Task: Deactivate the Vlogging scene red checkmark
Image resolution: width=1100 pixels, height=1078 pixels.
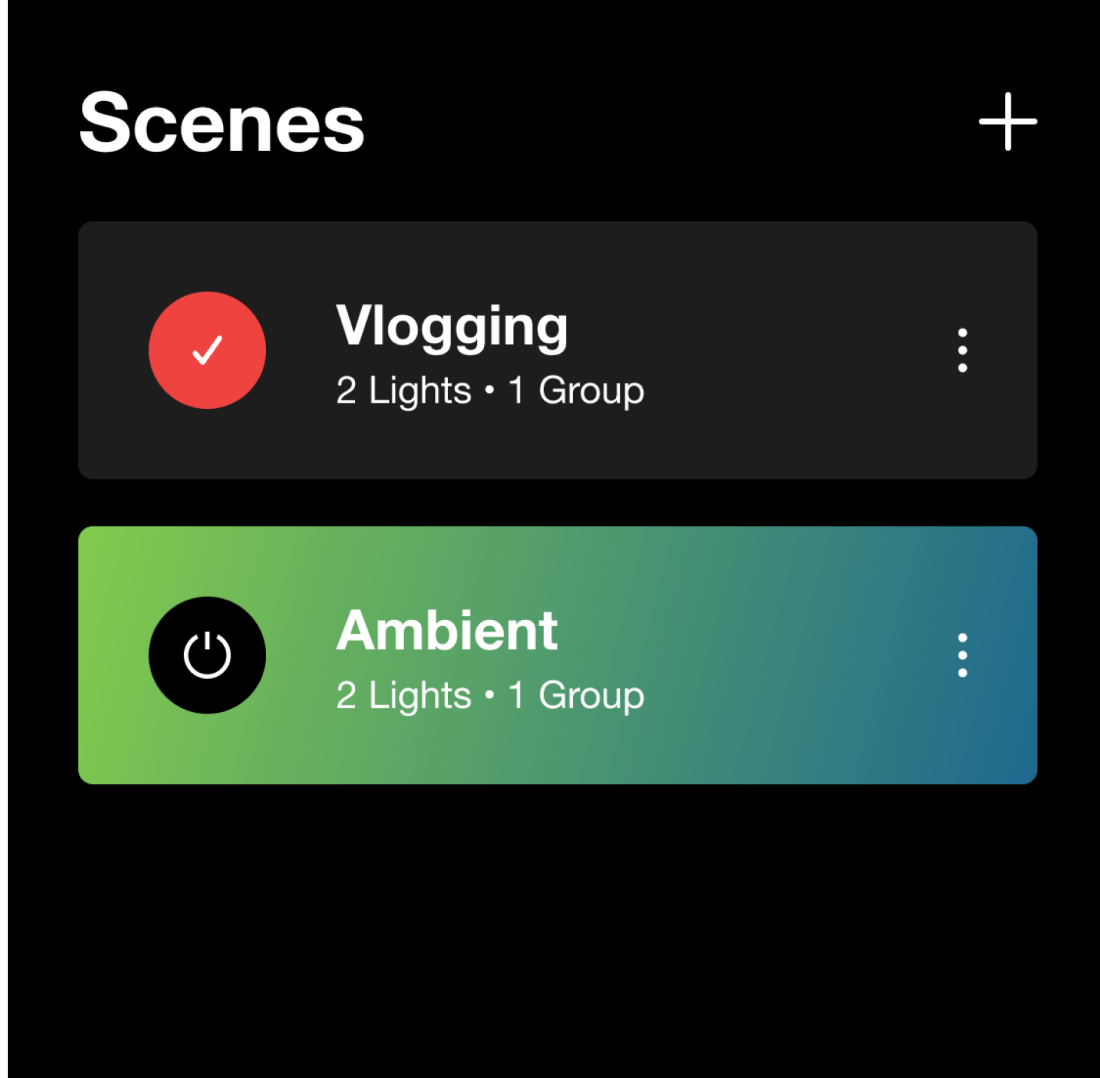Action: click(207, 350)
